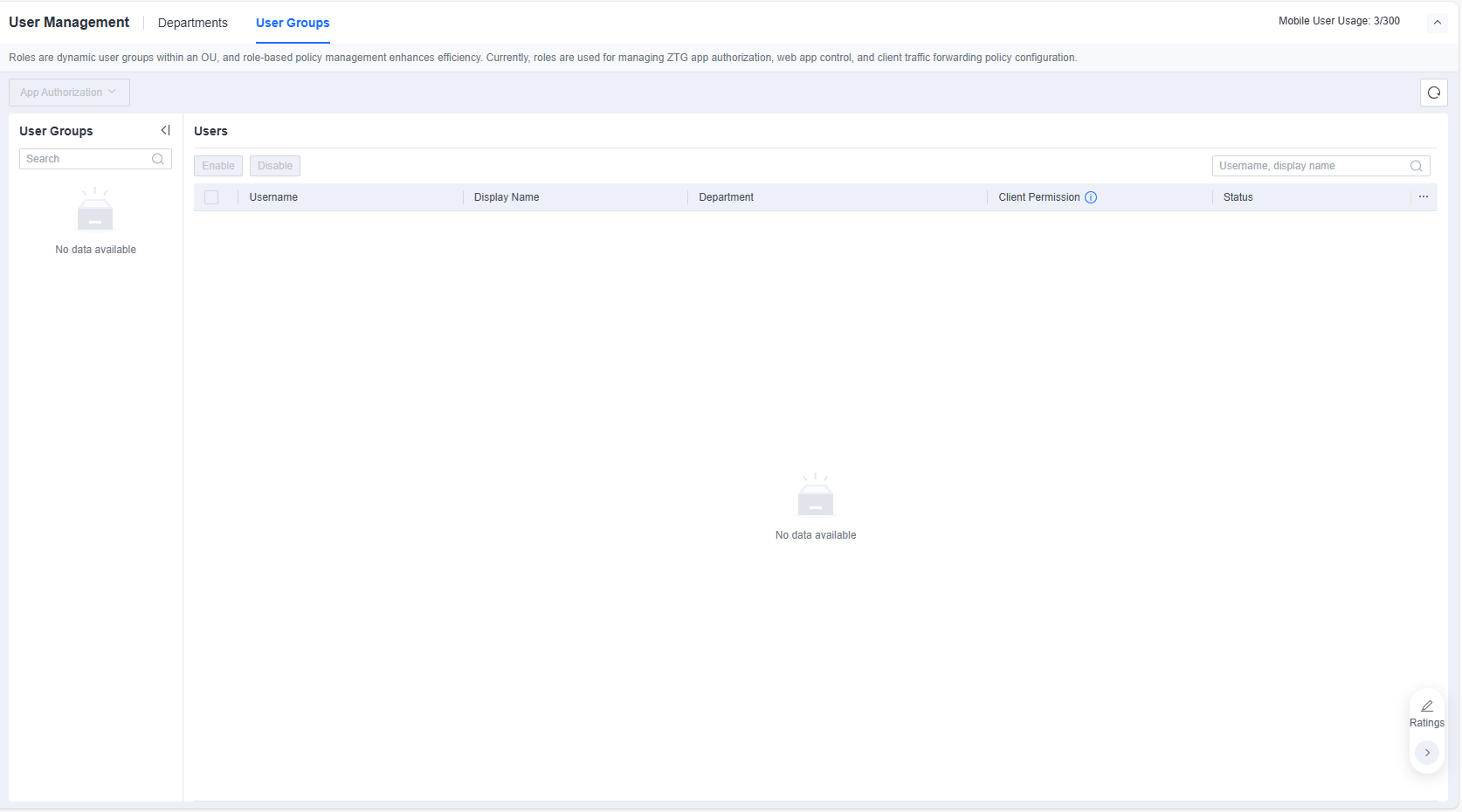The width and height of the screenshot is (1462, 812).
Task: Focus the Username, display name search box
Action: coord(1321,166)
